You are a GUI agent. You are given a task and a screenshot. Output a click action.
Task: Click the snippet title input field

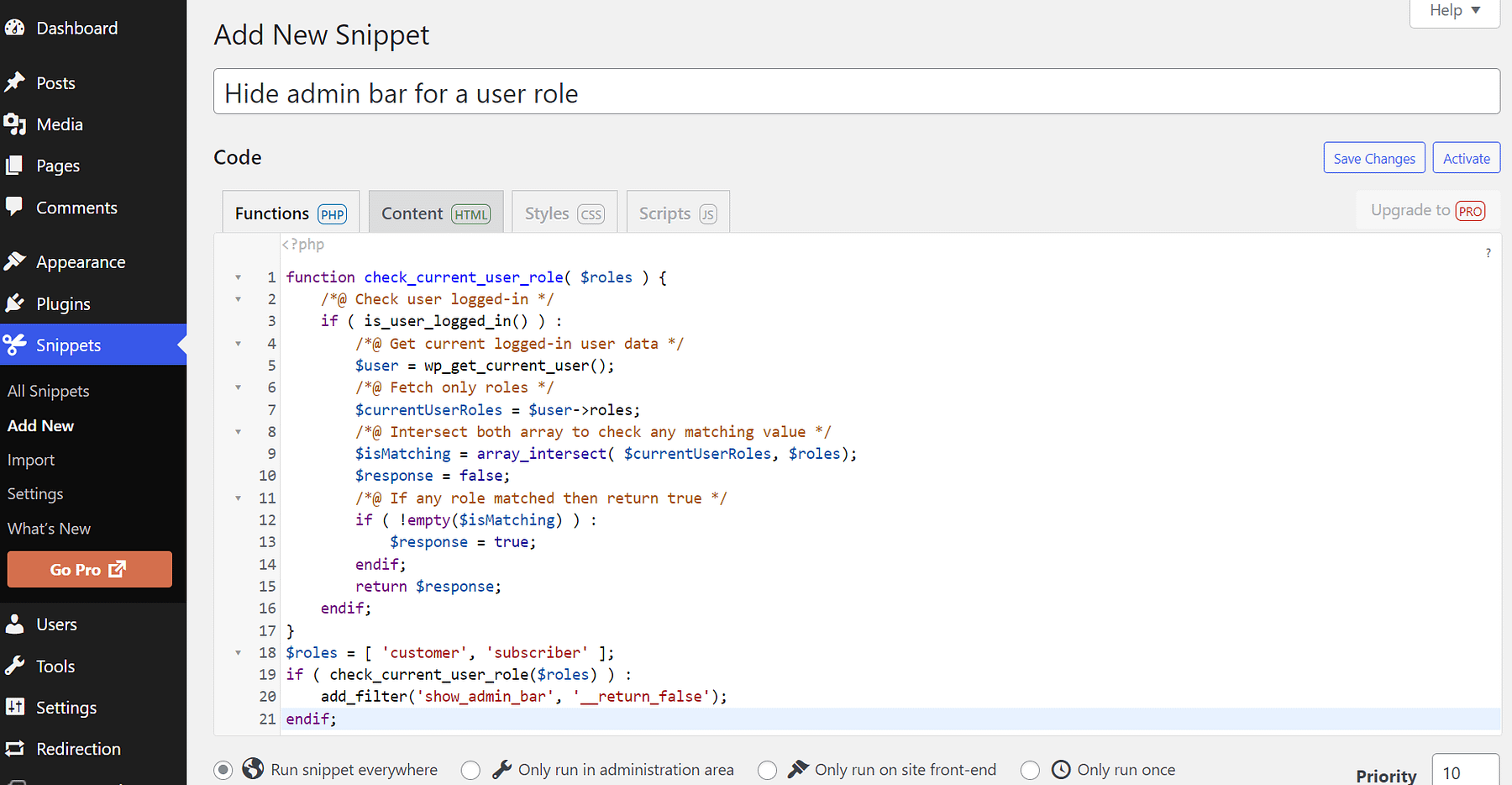coord(856,92)
